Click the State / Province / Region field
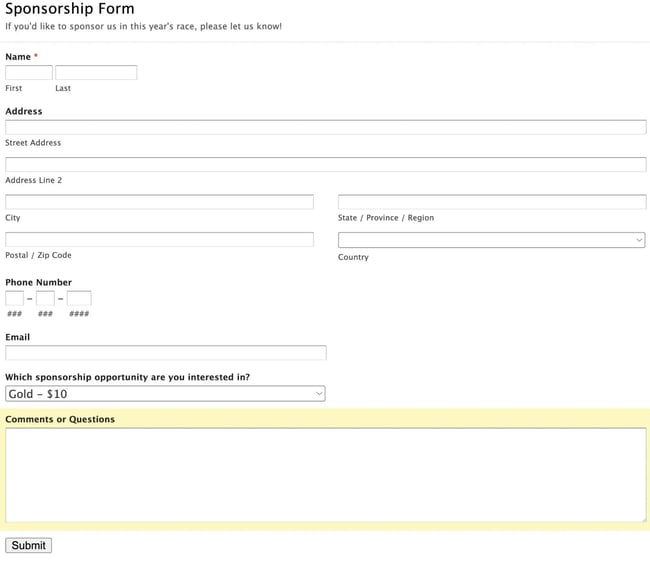Screen dimensions: 650x562 (x=492, y=202)
